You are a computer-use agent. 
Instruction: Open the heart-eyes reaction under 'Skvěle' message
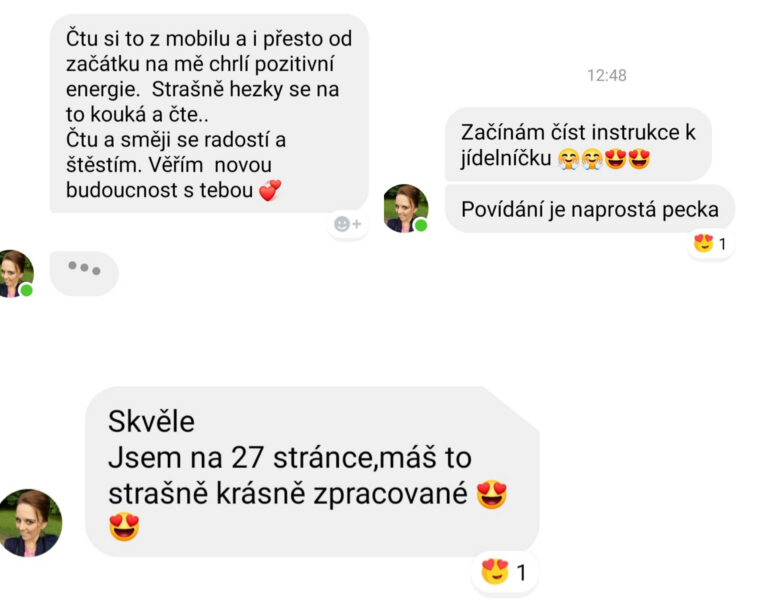point(504,572)
